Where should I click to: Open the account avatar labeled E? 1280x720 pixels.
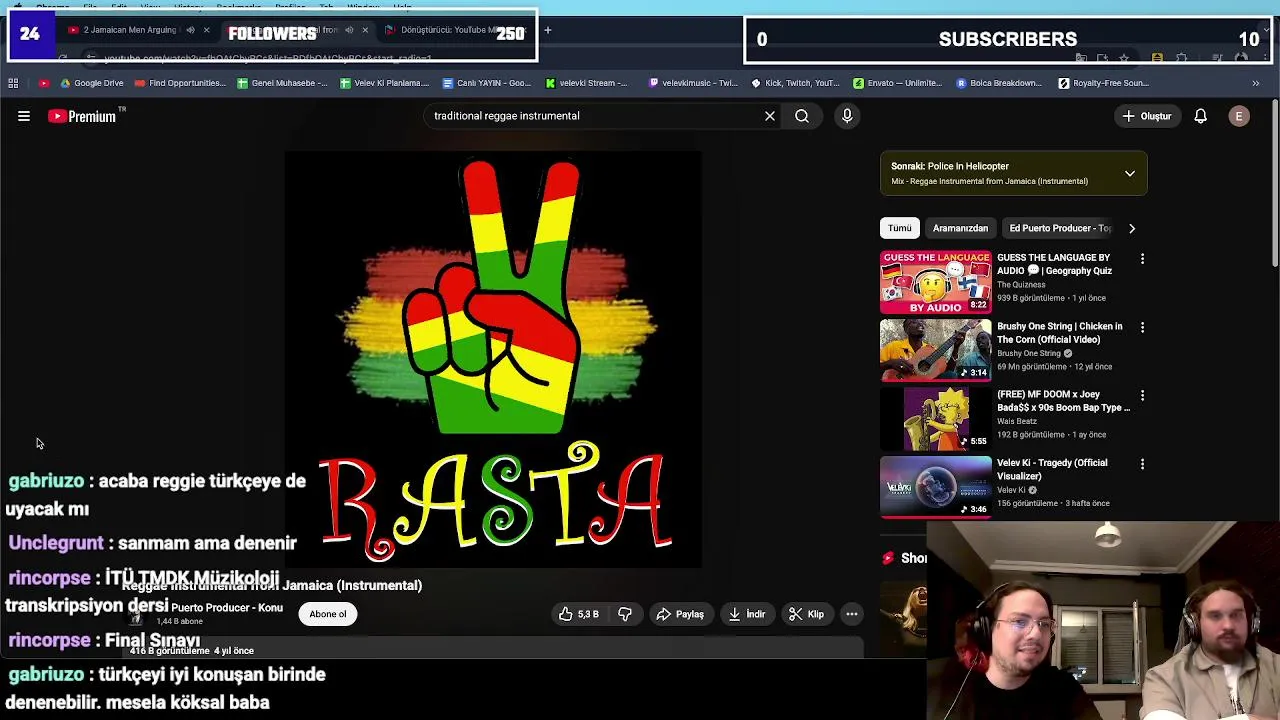1239,116
